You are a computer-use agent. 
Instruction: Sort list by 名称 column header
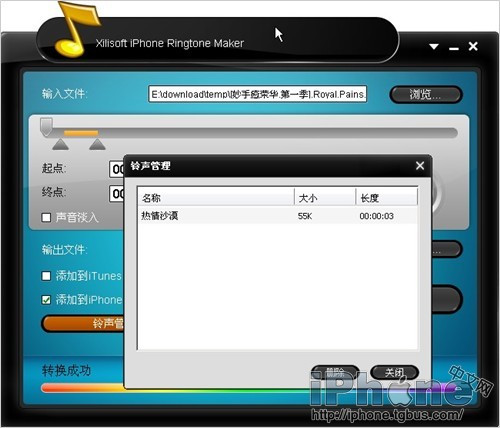(x=216, y=198)
